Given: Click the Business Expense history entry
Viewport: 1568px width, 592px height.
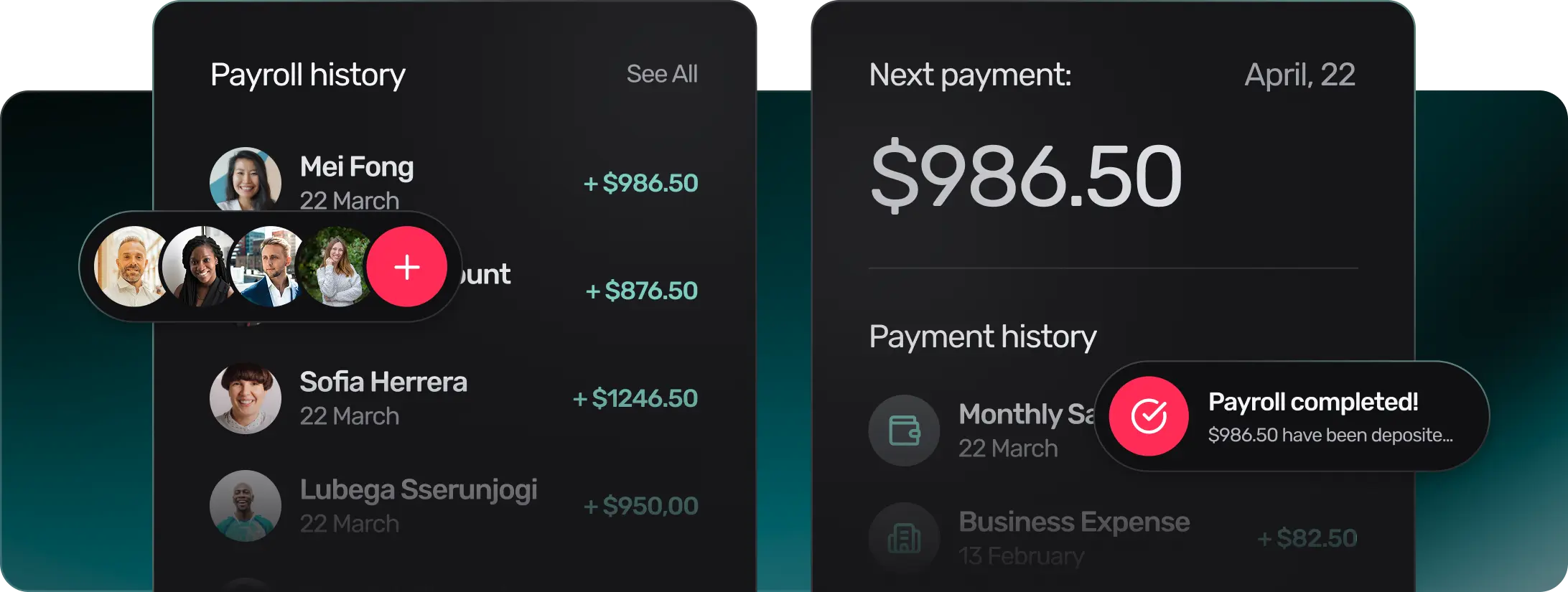Looking at the screenshot, I should coord(1073,522).
